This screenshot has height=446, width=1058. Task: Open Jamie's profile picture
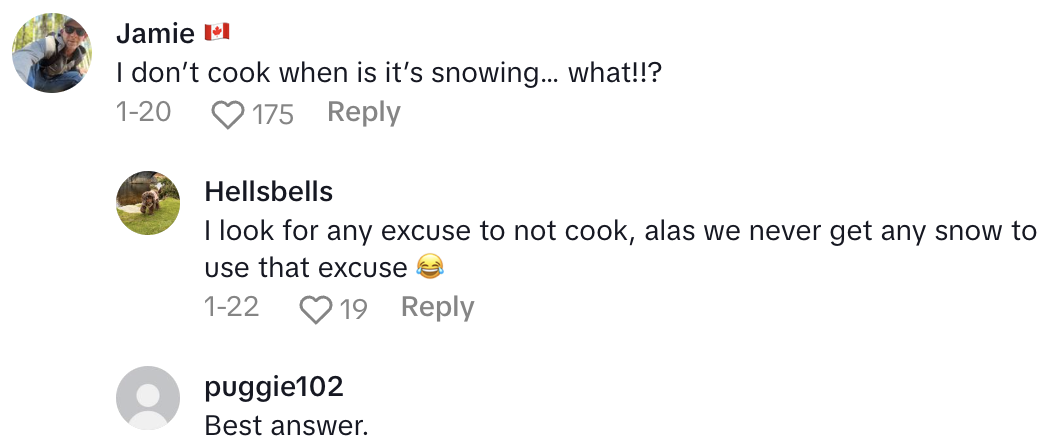(53, 53)
